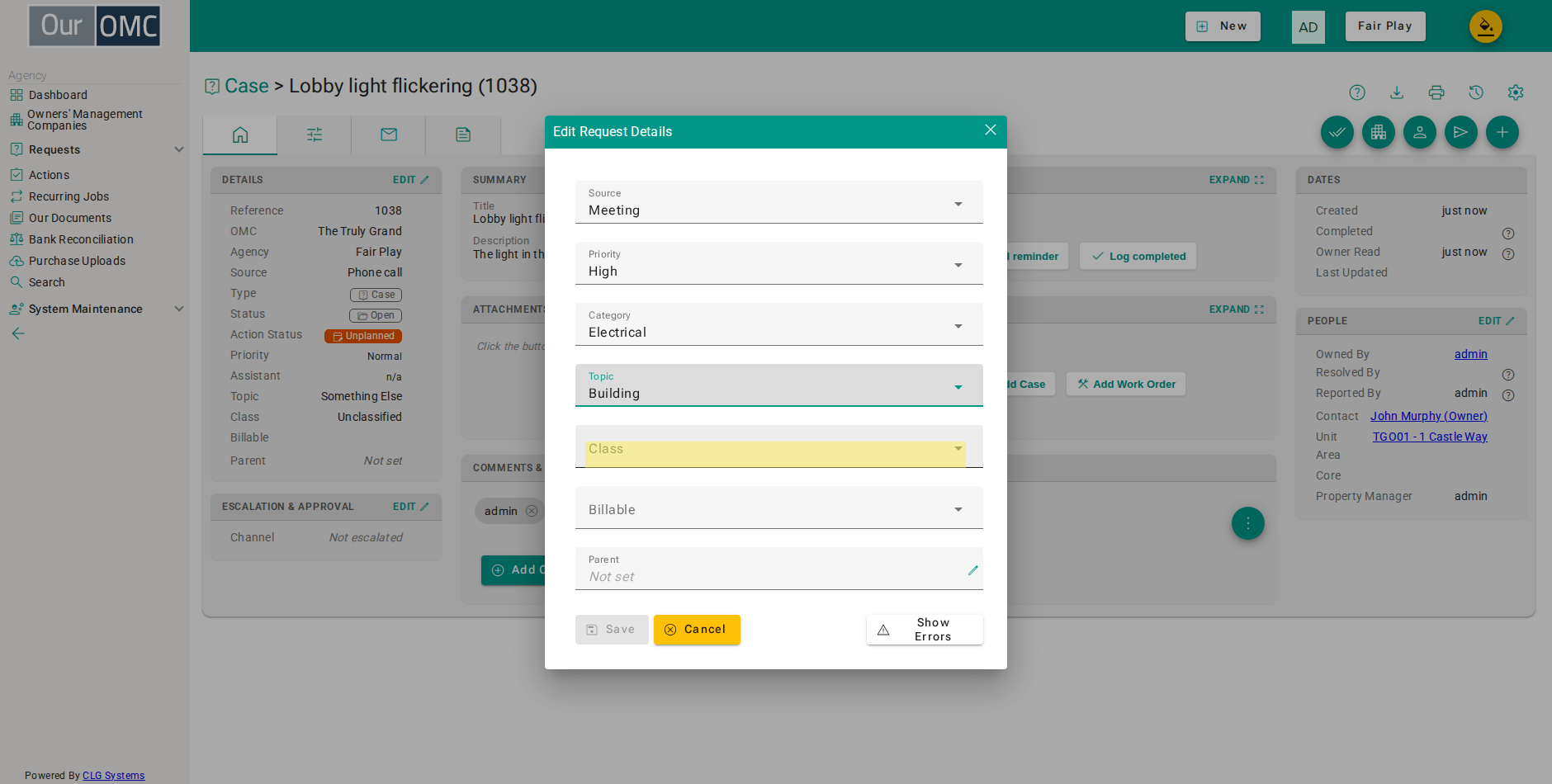Screen dimensions: 1552x784
Task: Open John Murphy (Owner) contact link
Action: (x=1429, y=416)
